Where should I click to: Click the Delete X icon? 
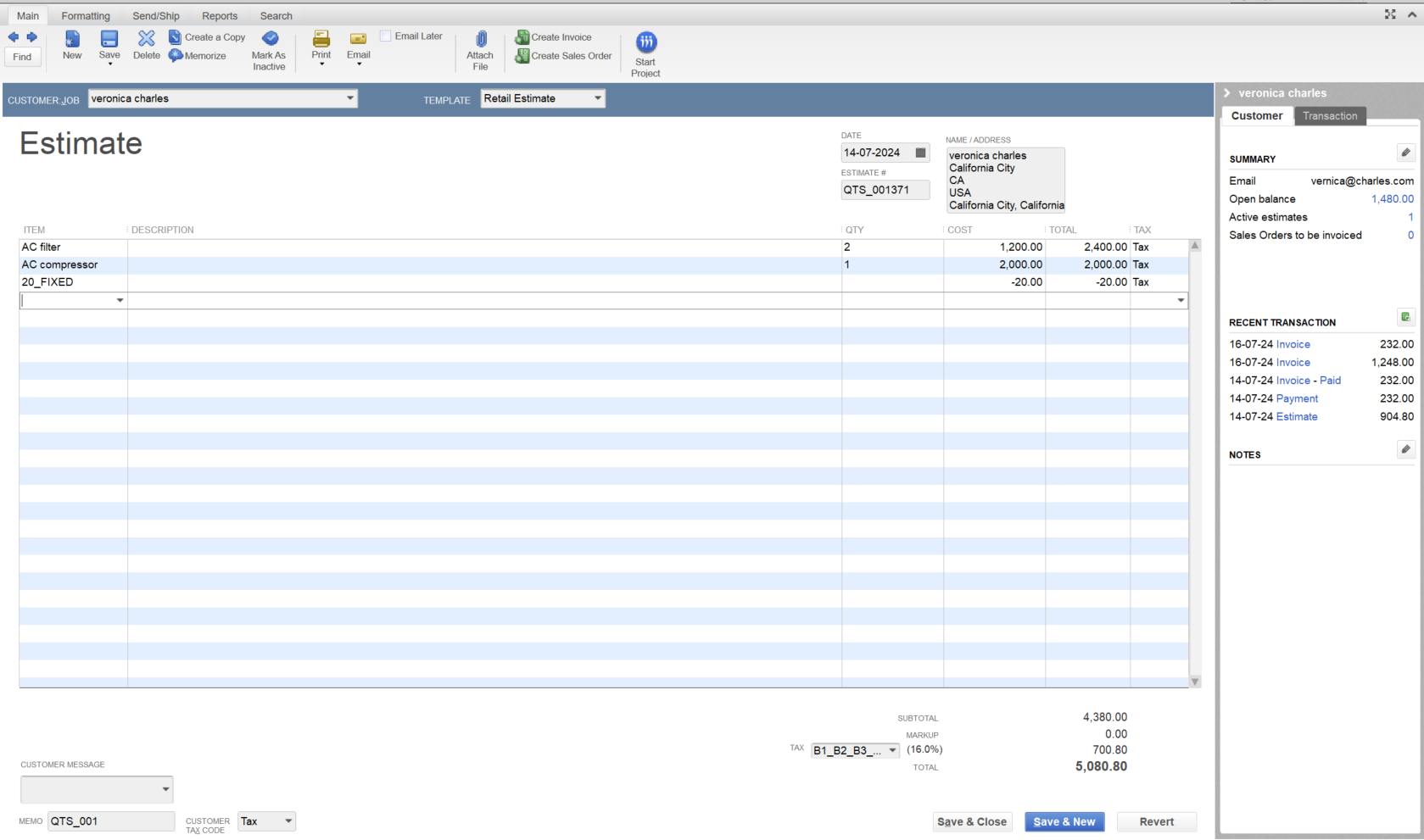point(146,39)
